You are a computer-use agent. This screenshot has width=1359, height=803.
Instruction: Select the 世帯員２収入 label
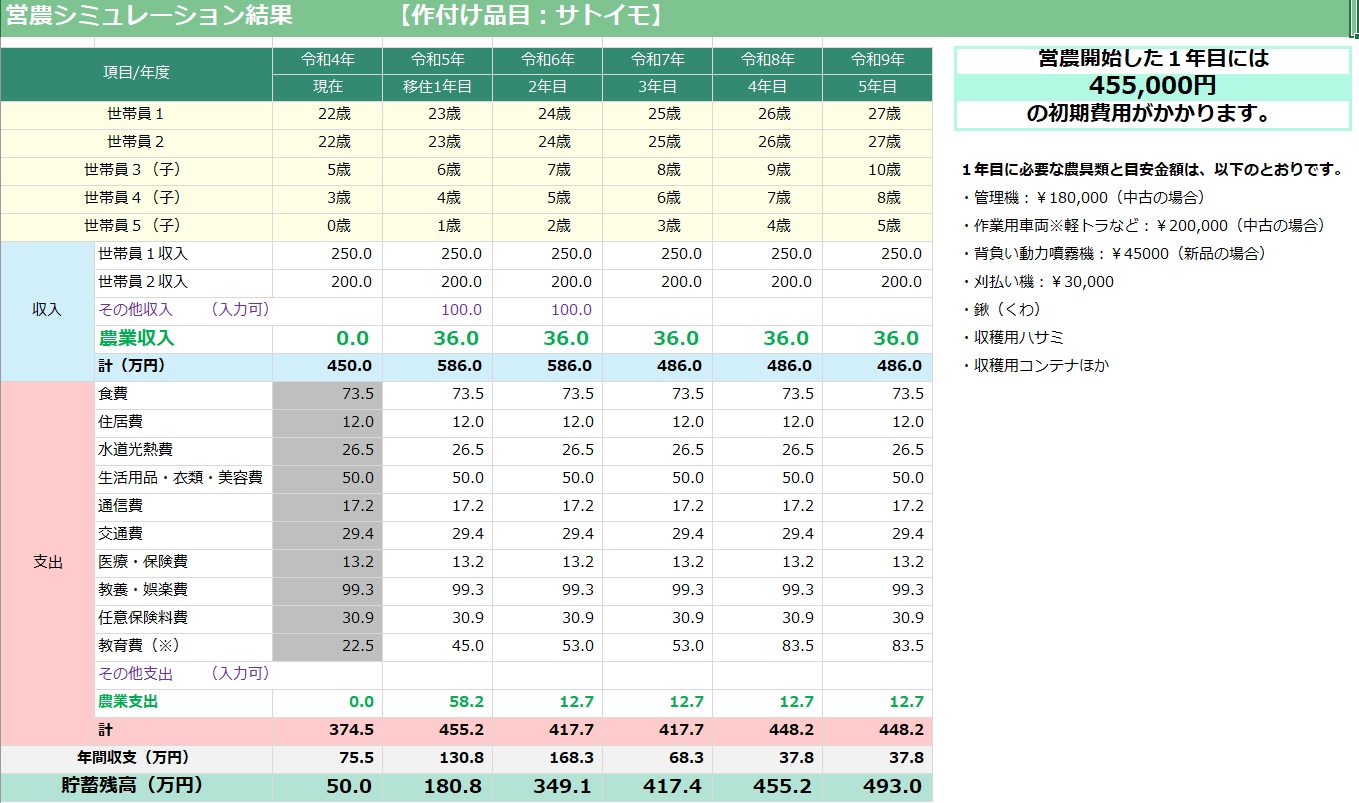point(184,282)
